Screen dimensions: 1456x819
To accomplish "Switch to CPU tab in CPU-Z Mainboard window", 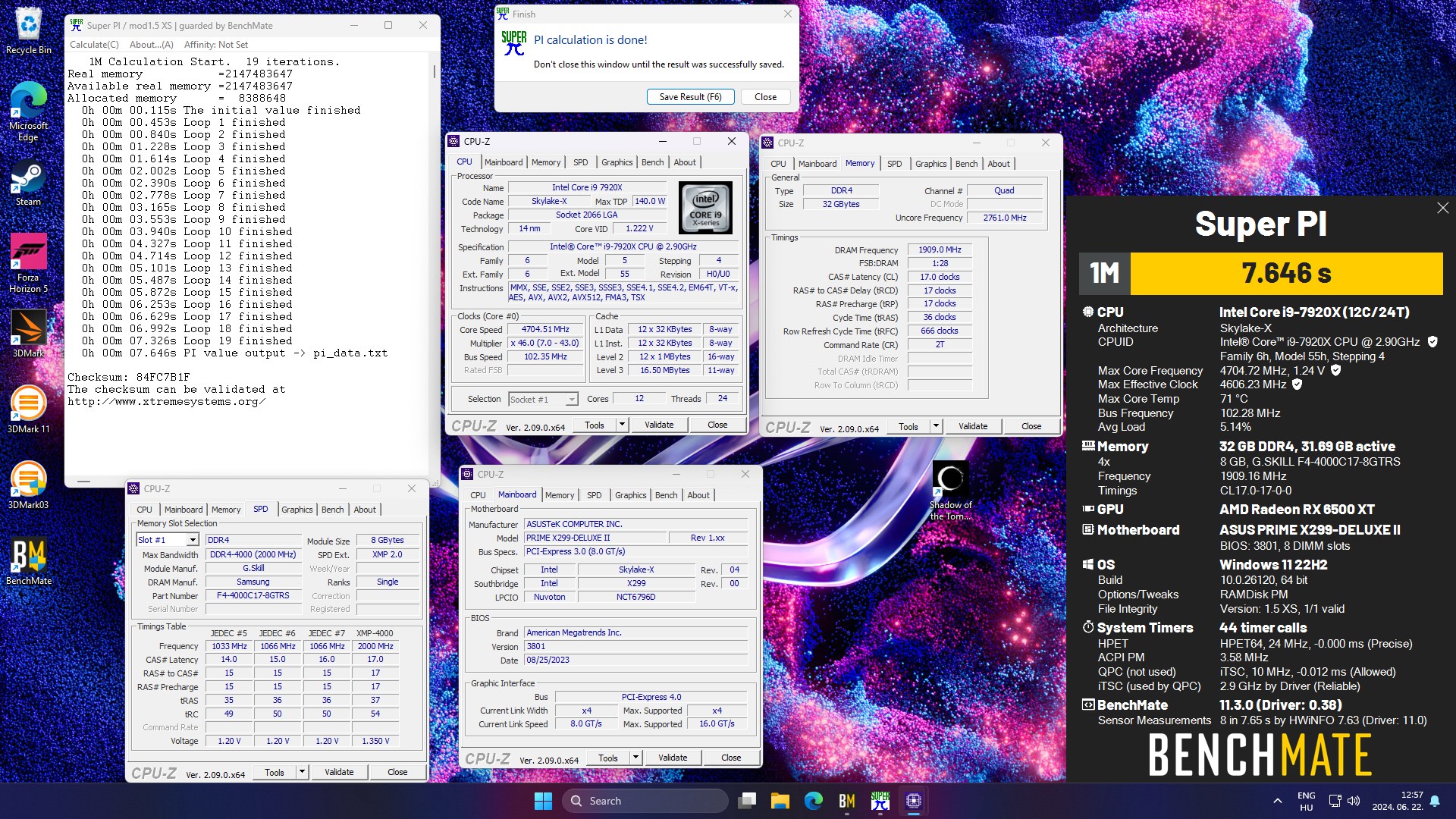I will pyautogui.click(x=478, y=495).
